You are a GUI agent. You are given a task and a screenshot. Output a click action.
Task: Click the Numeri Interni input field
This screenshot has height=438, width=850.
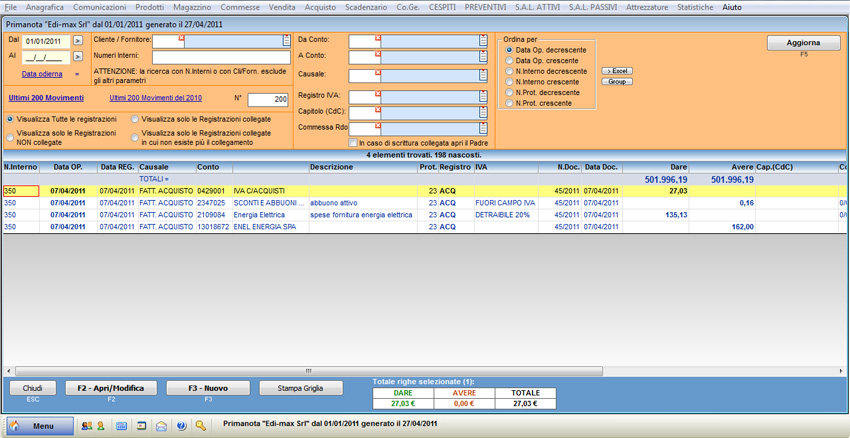(x=220, y=57)
